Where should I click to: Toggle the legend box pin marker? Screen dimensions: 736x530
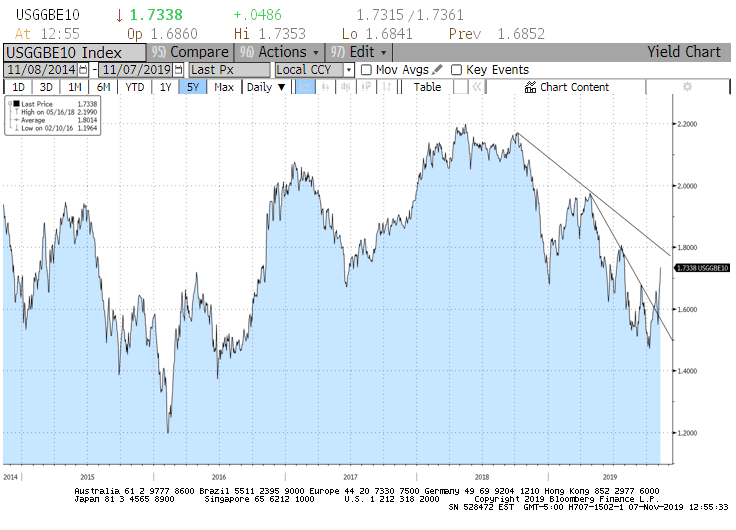click(11, 103)
